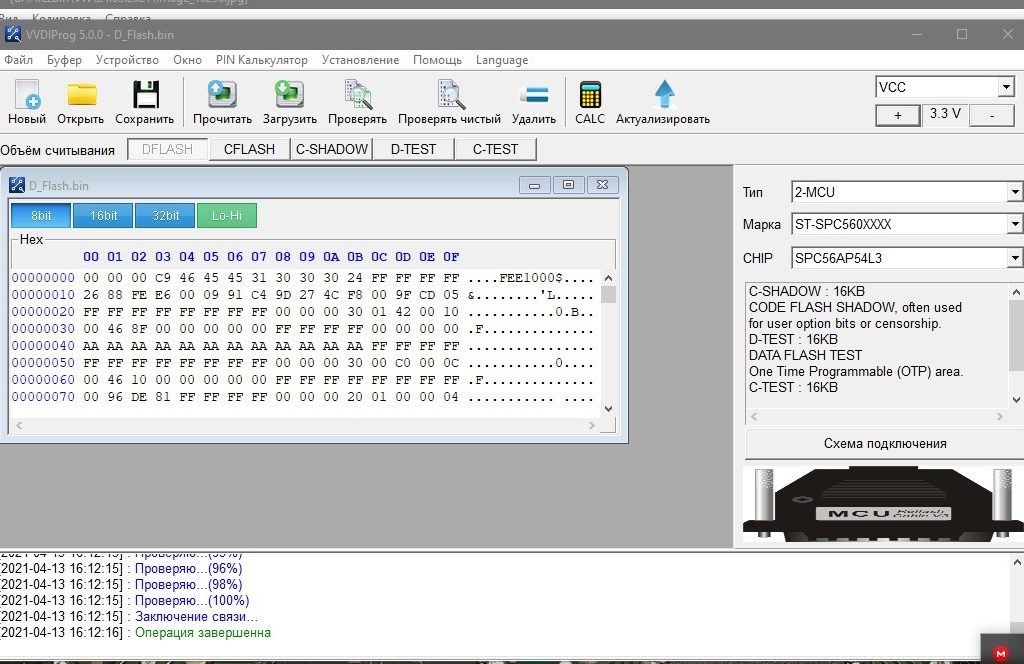Maximize the D_Flash.bin child window
The image size is (1024, 664).
point(568,185)
